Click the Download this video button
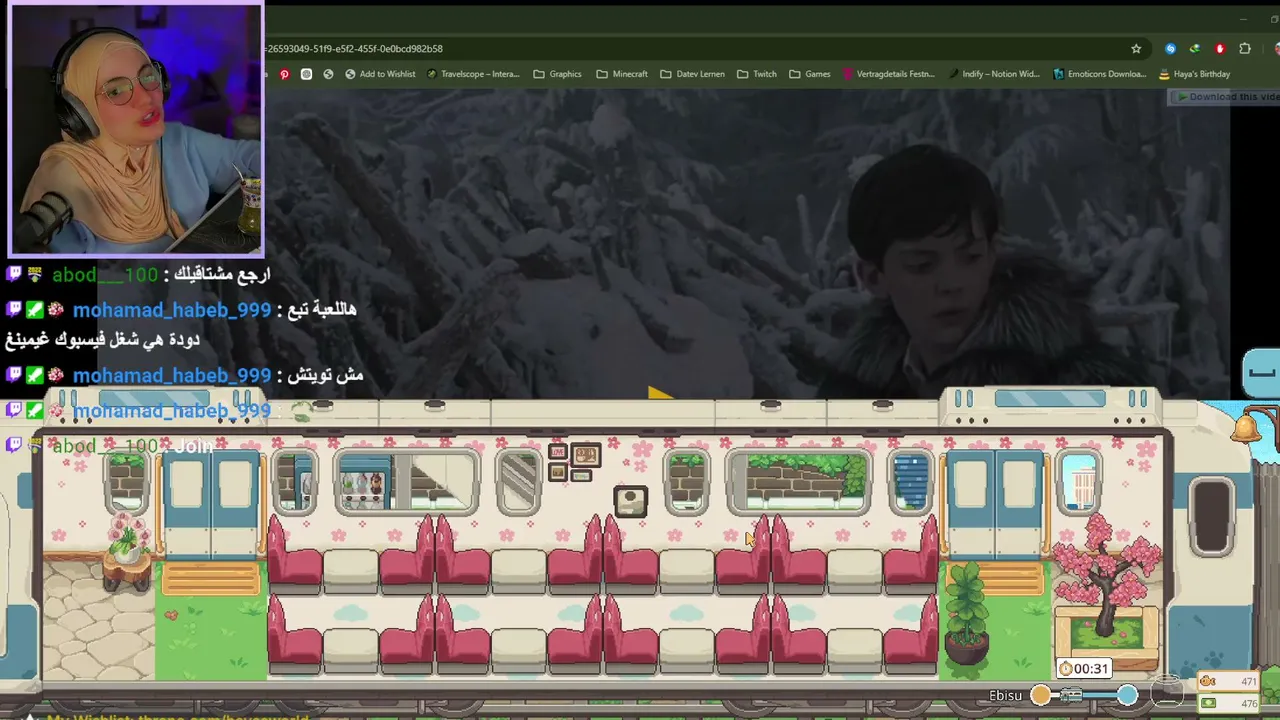The width and height of the screenshot is (1280, 720). pyautogui.click(x=1224, y=97)
